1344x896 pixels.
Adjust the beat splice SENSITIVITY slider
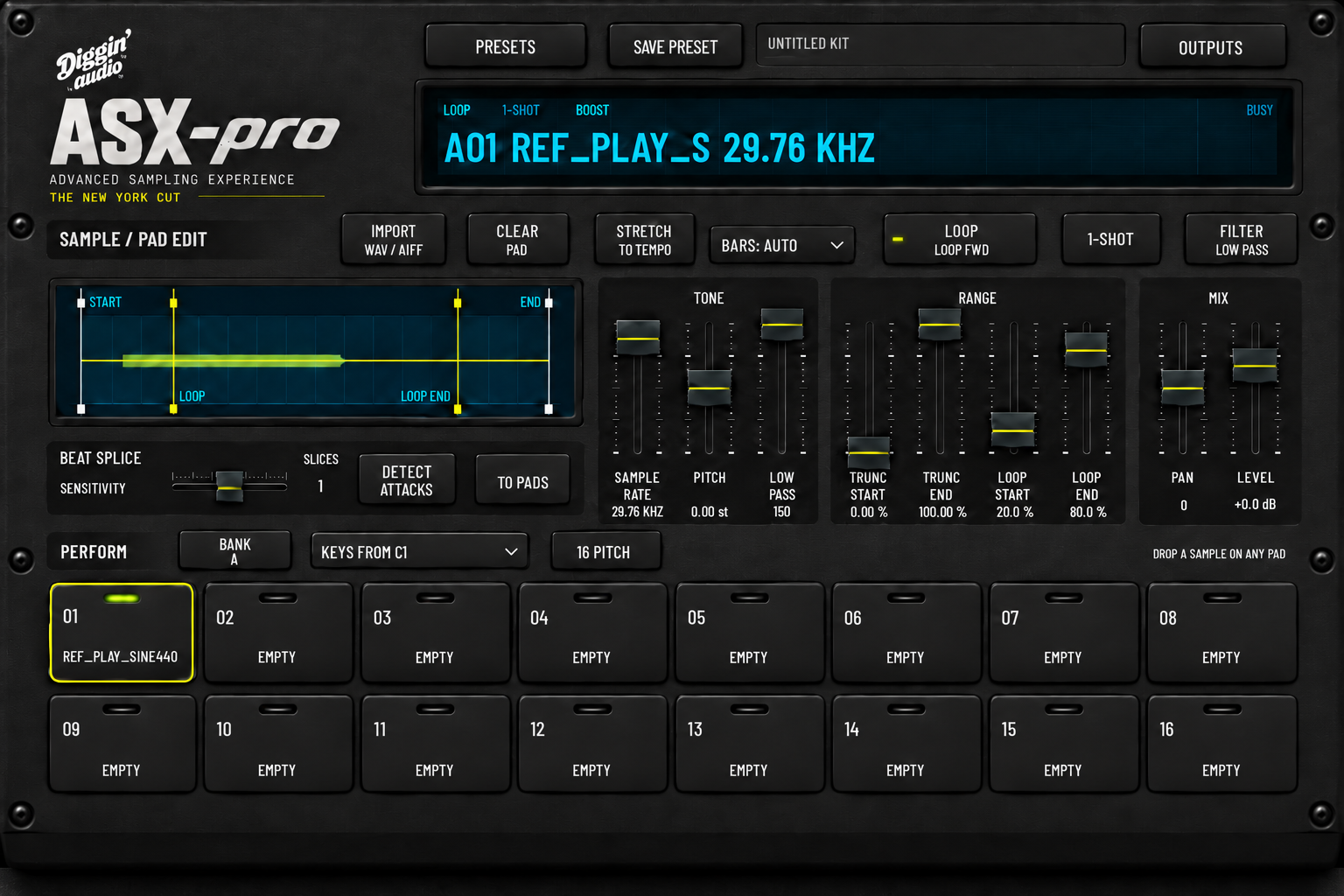pos(229,486)
